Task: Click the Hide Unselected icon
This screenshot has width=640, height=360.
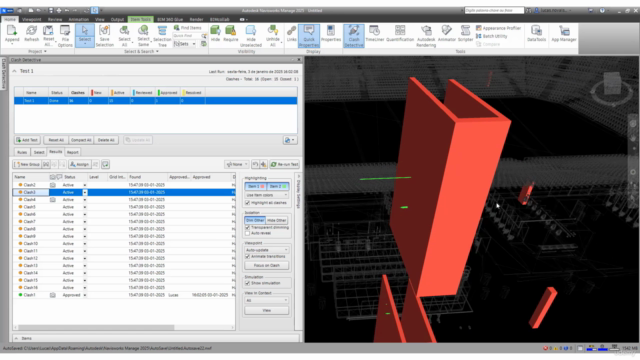Action: (251, 36)
